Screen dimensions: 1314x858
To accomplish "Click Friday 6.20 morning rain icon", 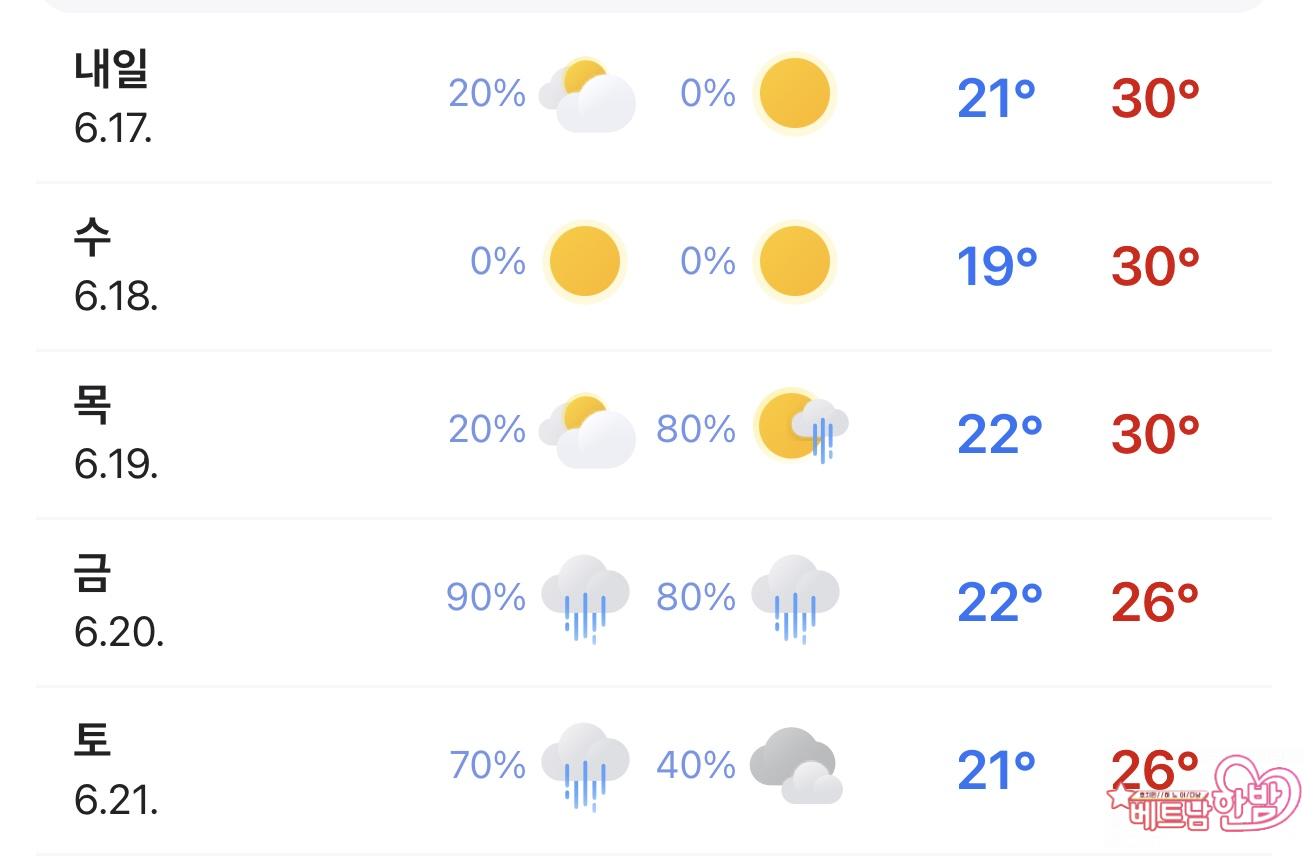I will point(585,598).
